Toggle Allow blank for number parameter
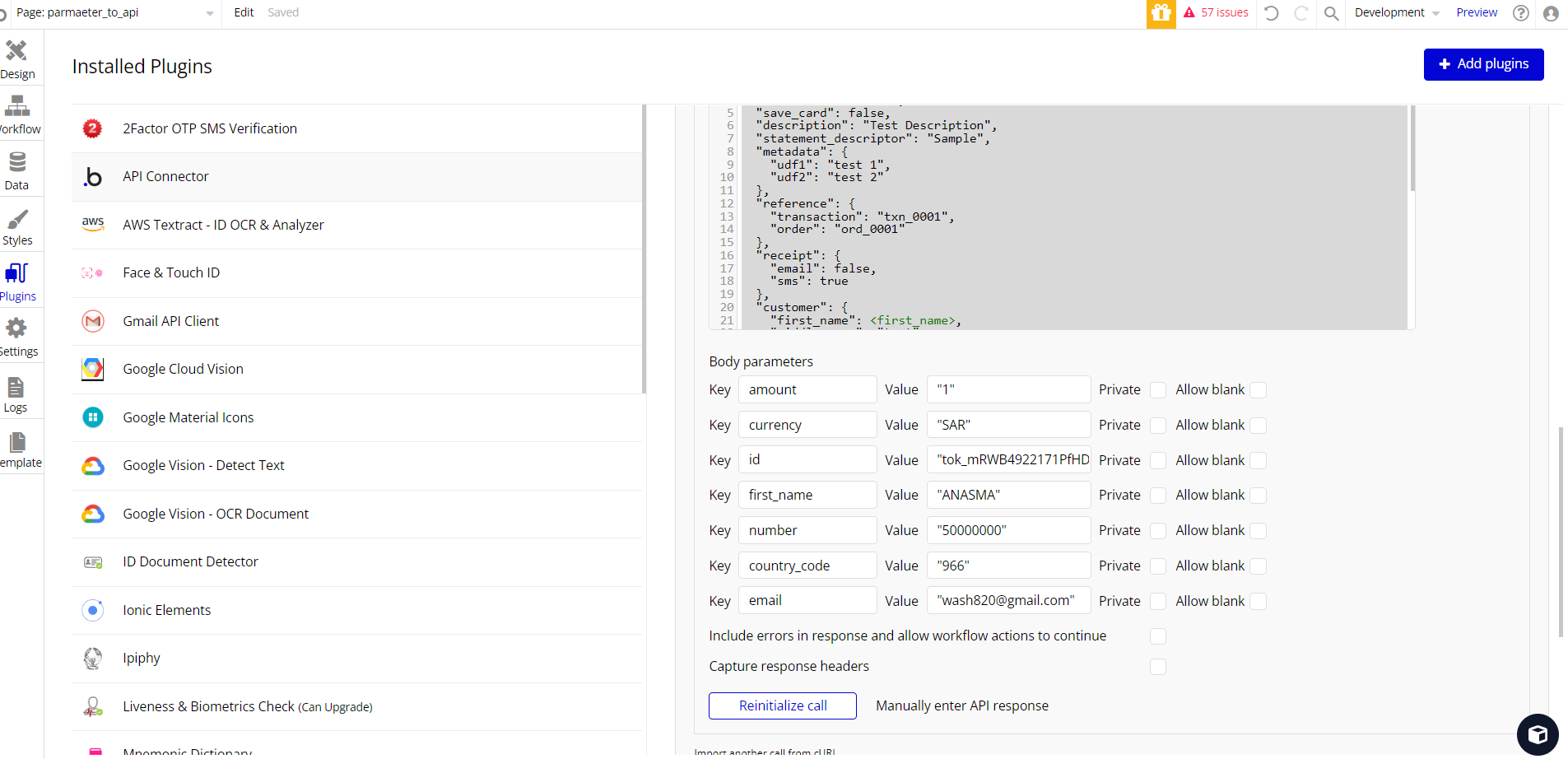 [x=1258, y=531]
